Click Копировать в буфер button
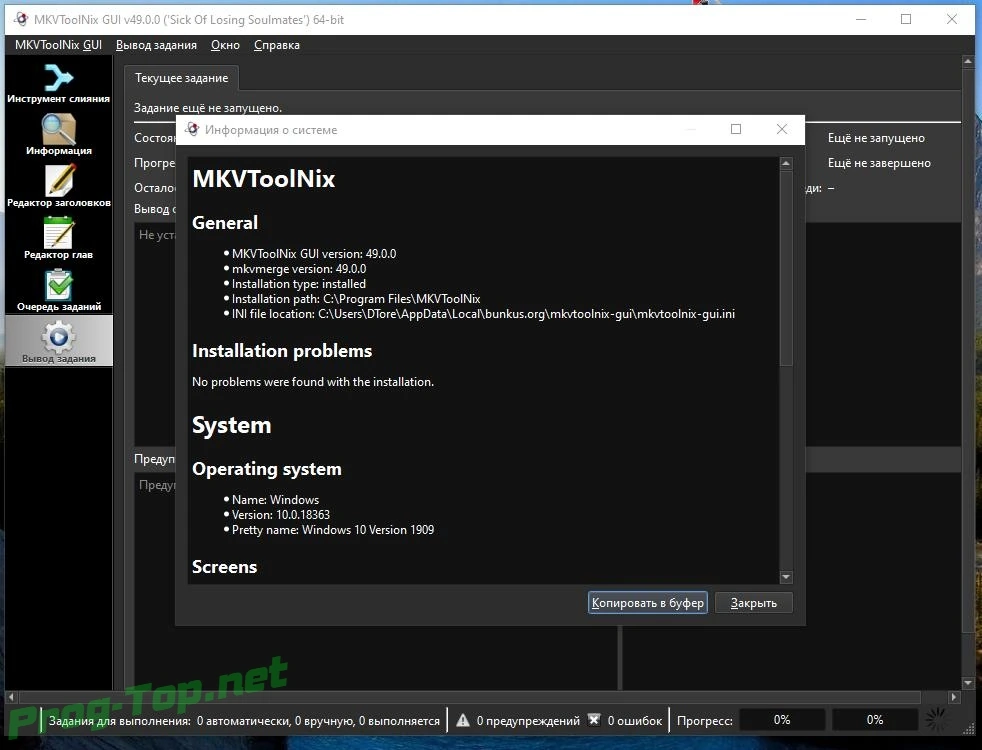 pos(648,603)
